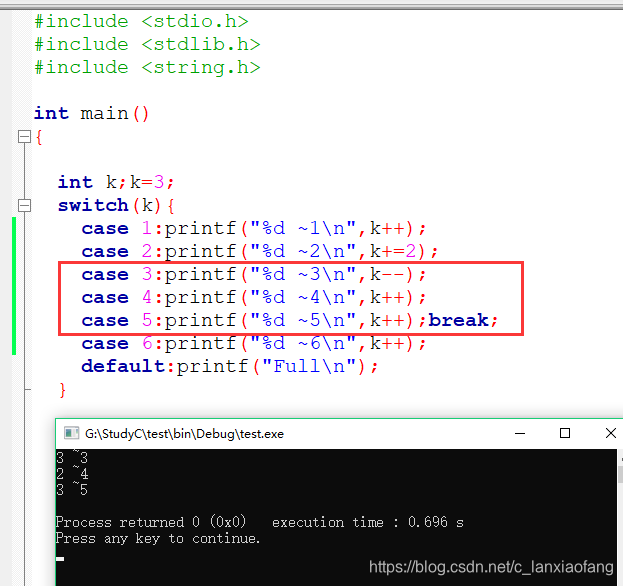
Task: Click the 'execution time : 0.696 s' text
Action: (368, 522)
